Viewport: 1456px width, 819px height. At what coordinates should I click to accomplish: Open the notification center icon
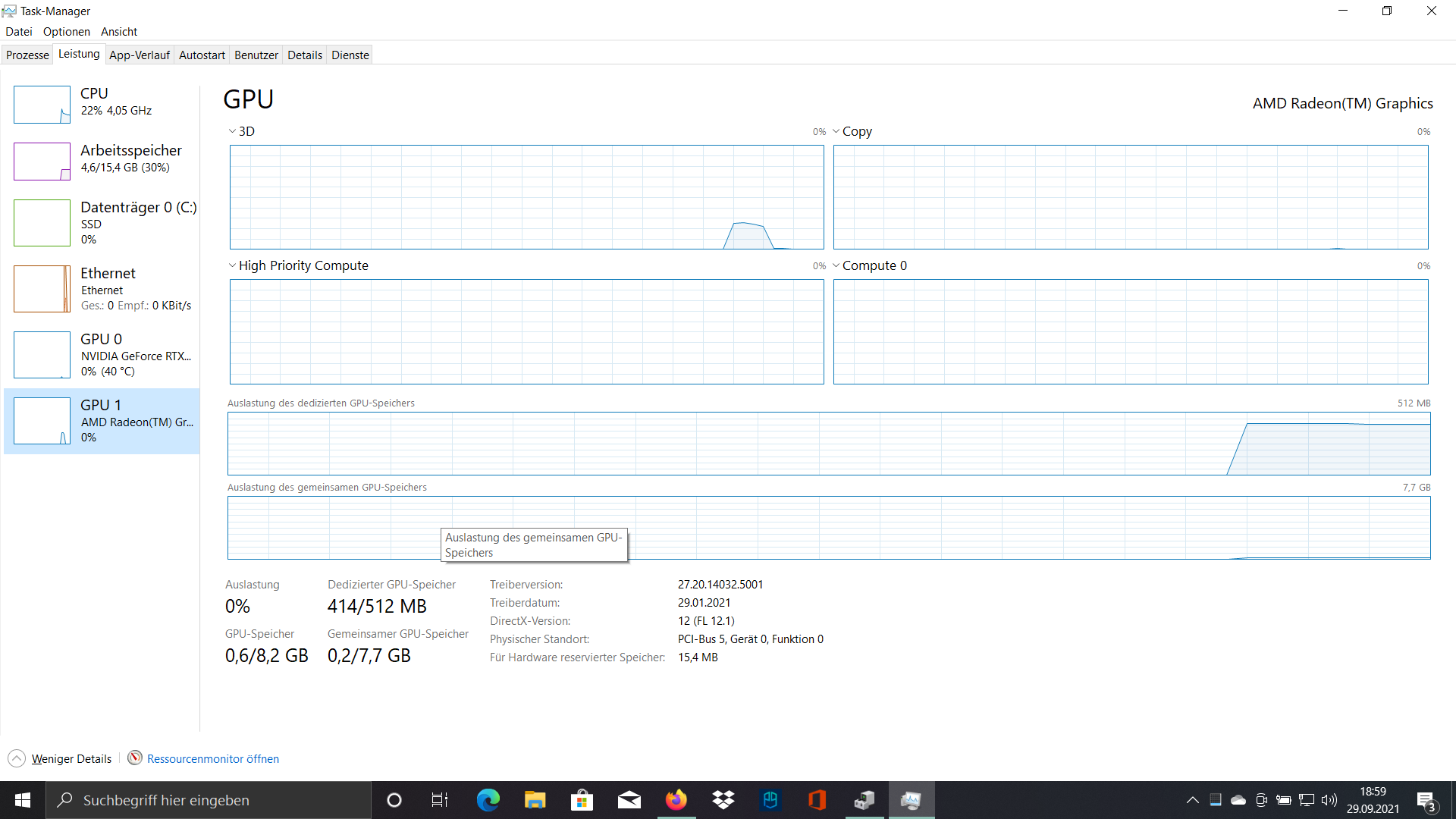1426,801
